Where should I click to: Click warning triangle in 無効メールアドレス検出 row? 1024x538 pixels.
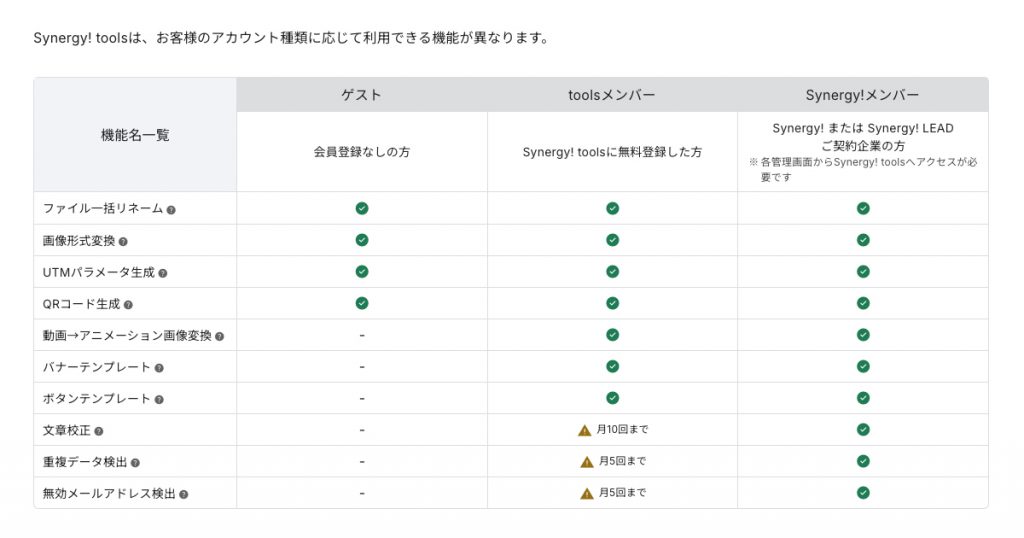[587, 493]
